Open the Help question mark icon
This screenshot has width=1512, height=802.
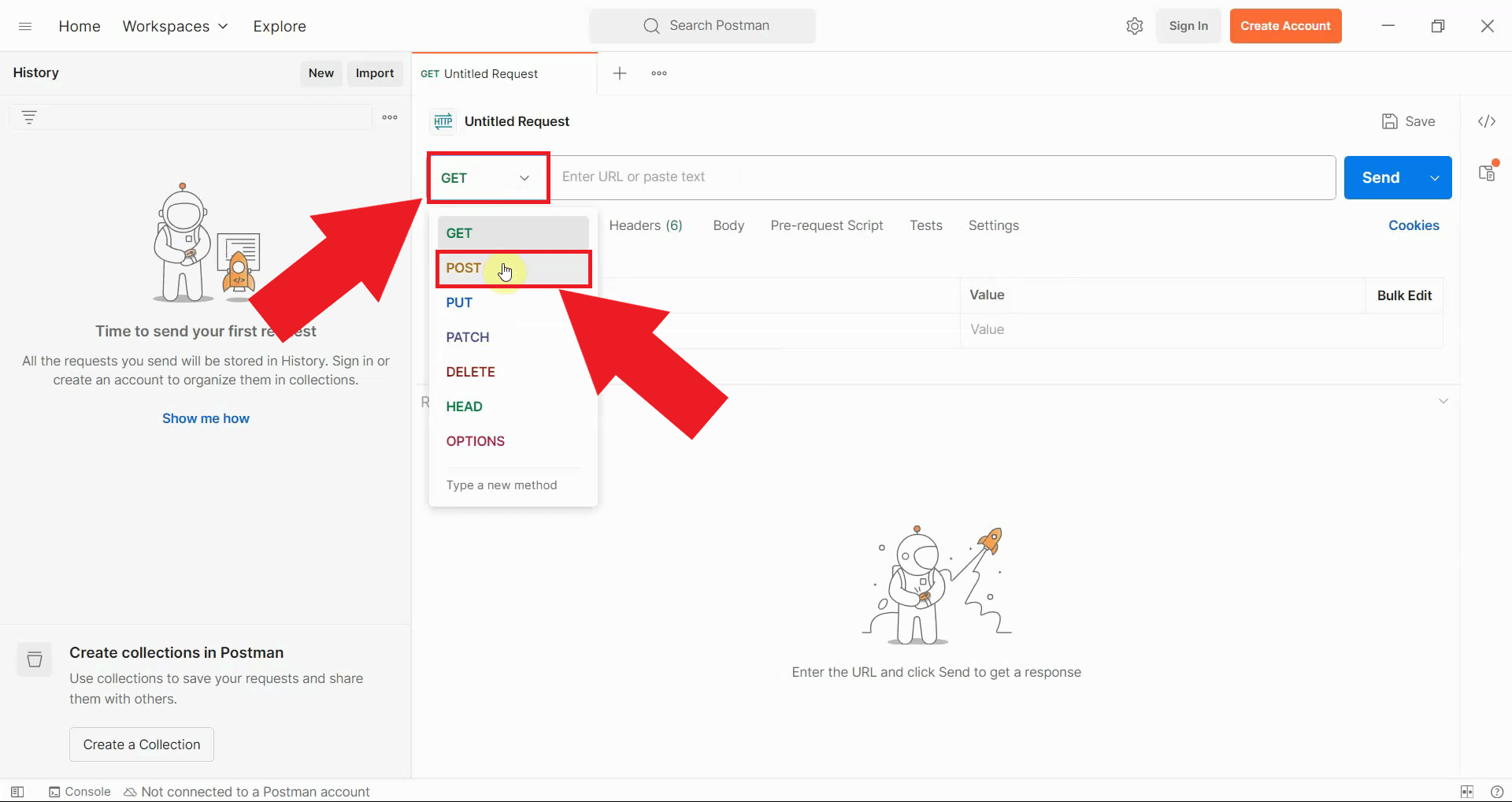pos(1497,792)
